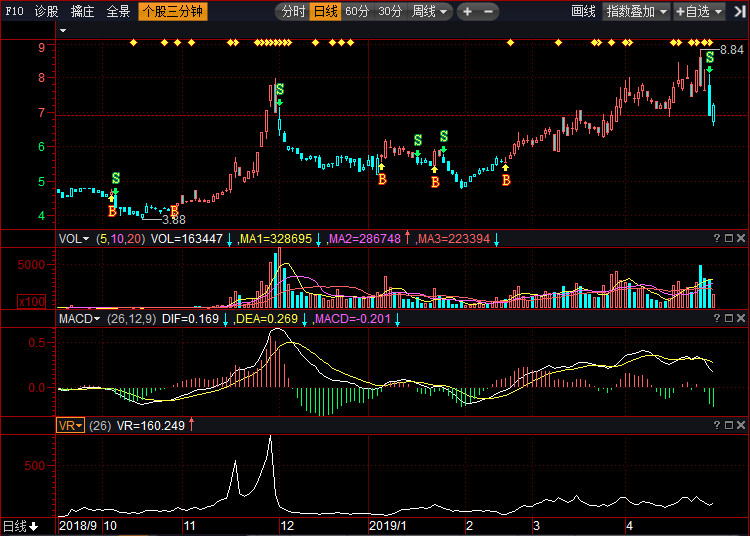Click the S sell signal near 8.84 high

710,57
